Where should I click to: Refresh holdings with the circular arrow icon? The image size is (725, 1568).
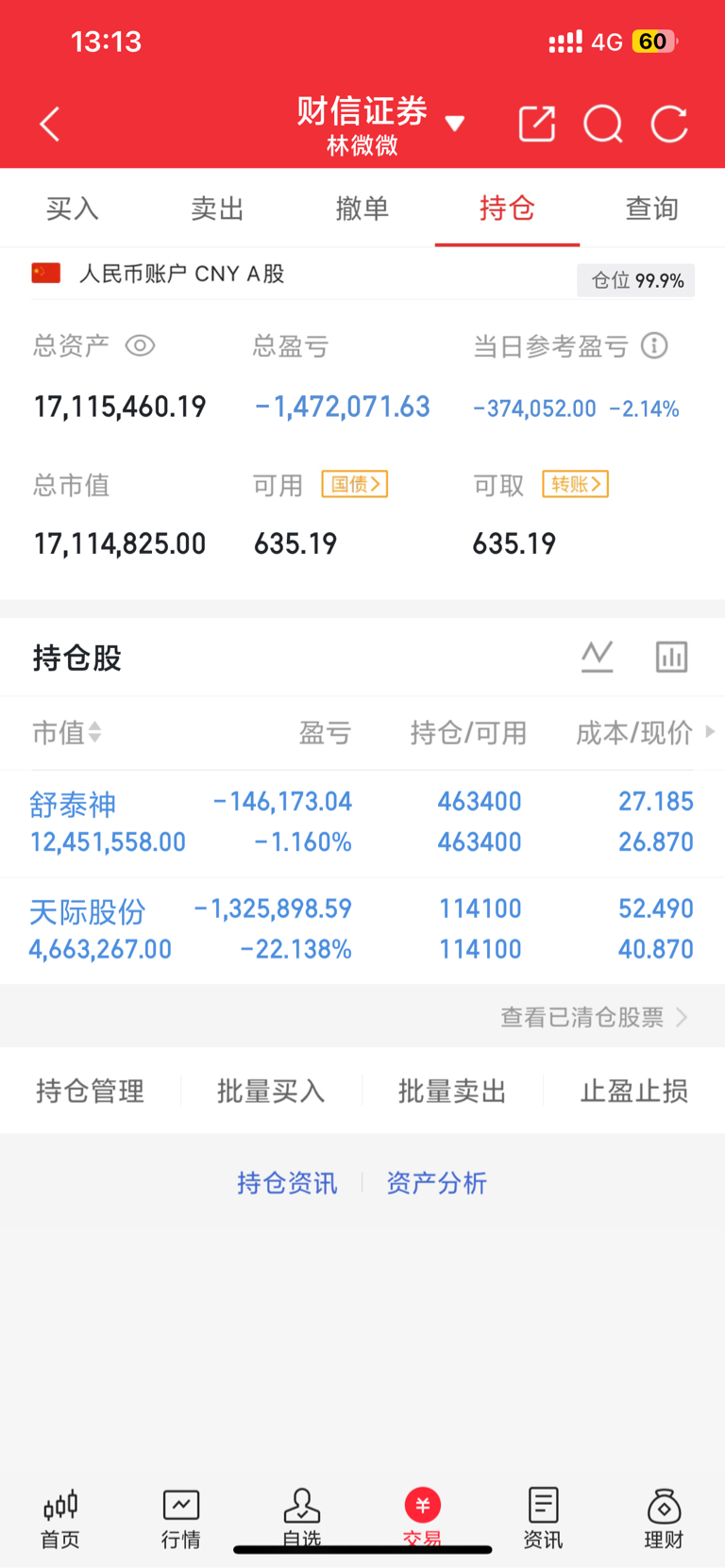coord(669,124)
